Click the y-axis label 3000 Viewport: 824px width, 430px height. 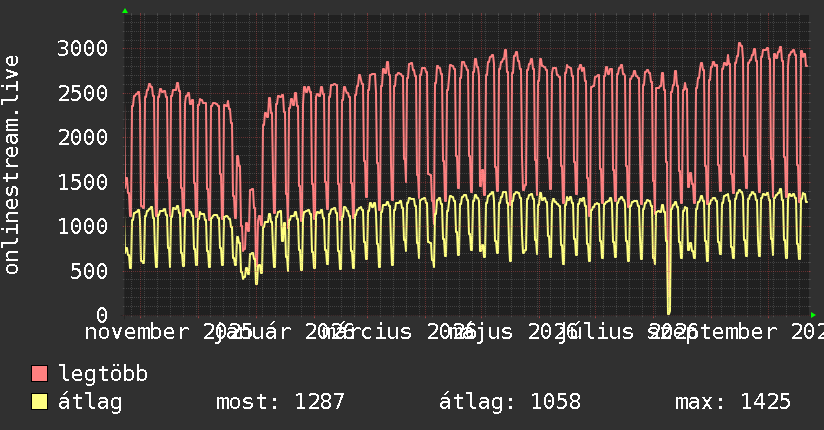[83, 48]
